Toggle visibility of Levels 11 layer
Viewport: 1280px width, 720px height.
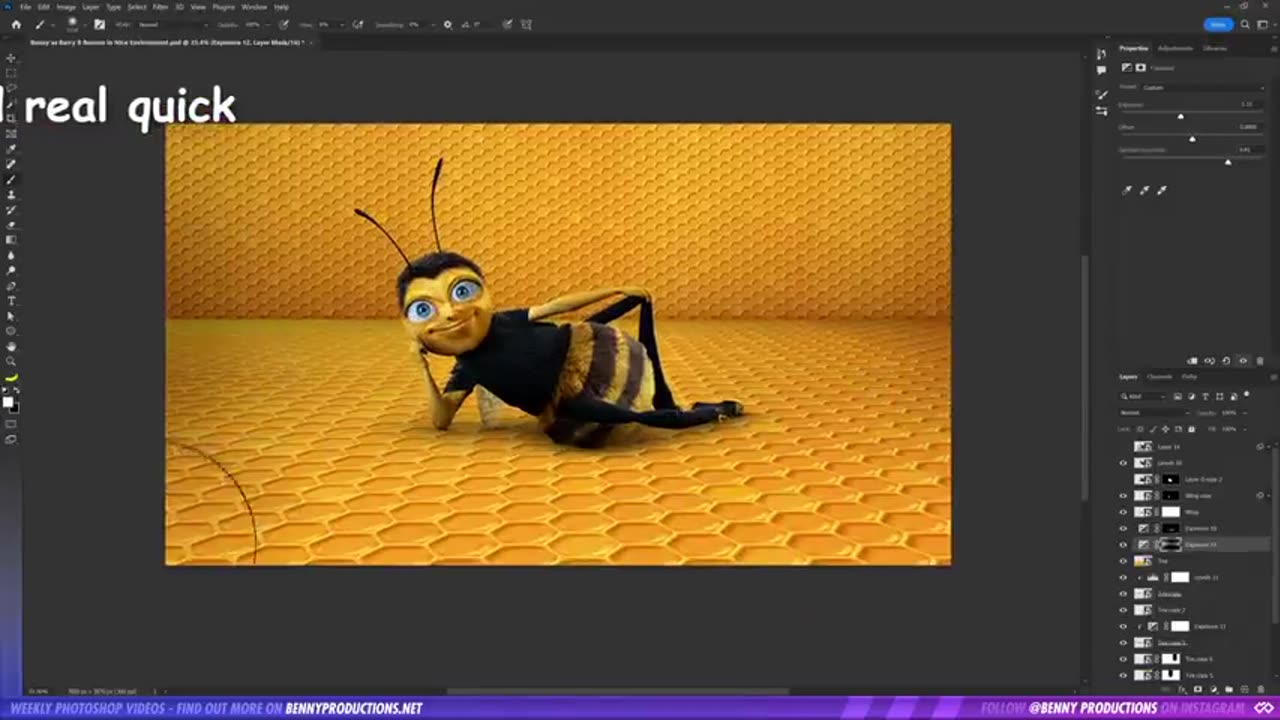(x=1123, y=577)
